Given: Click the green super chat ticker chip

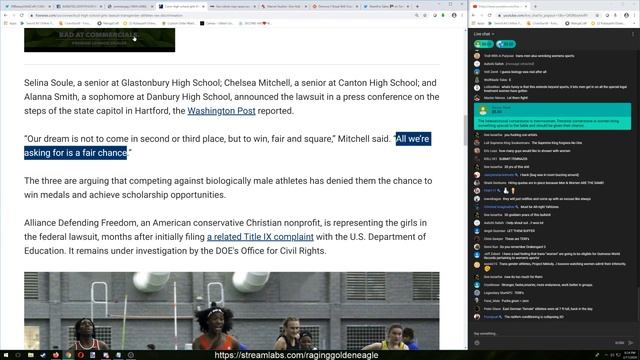Looking at the screenshot, I should [484, 44].
